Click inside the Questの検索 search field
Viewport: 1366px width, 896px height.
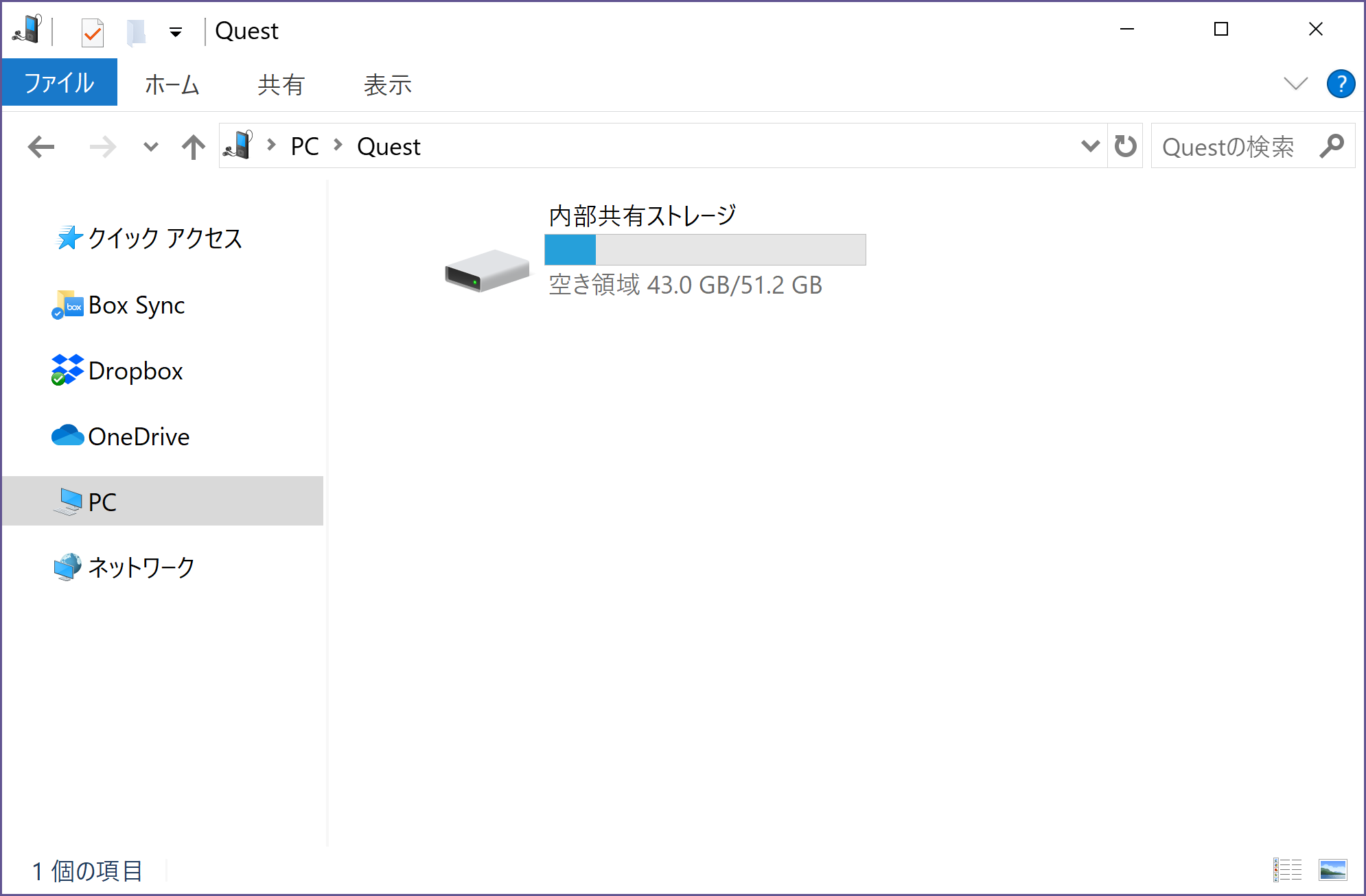pyautogui.click(x=1229, y=145)
